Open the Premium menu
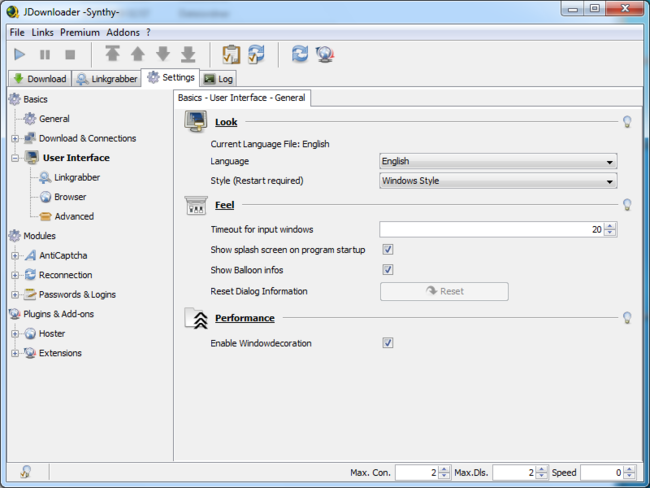 pyautogui.click(x=80, y=32)
